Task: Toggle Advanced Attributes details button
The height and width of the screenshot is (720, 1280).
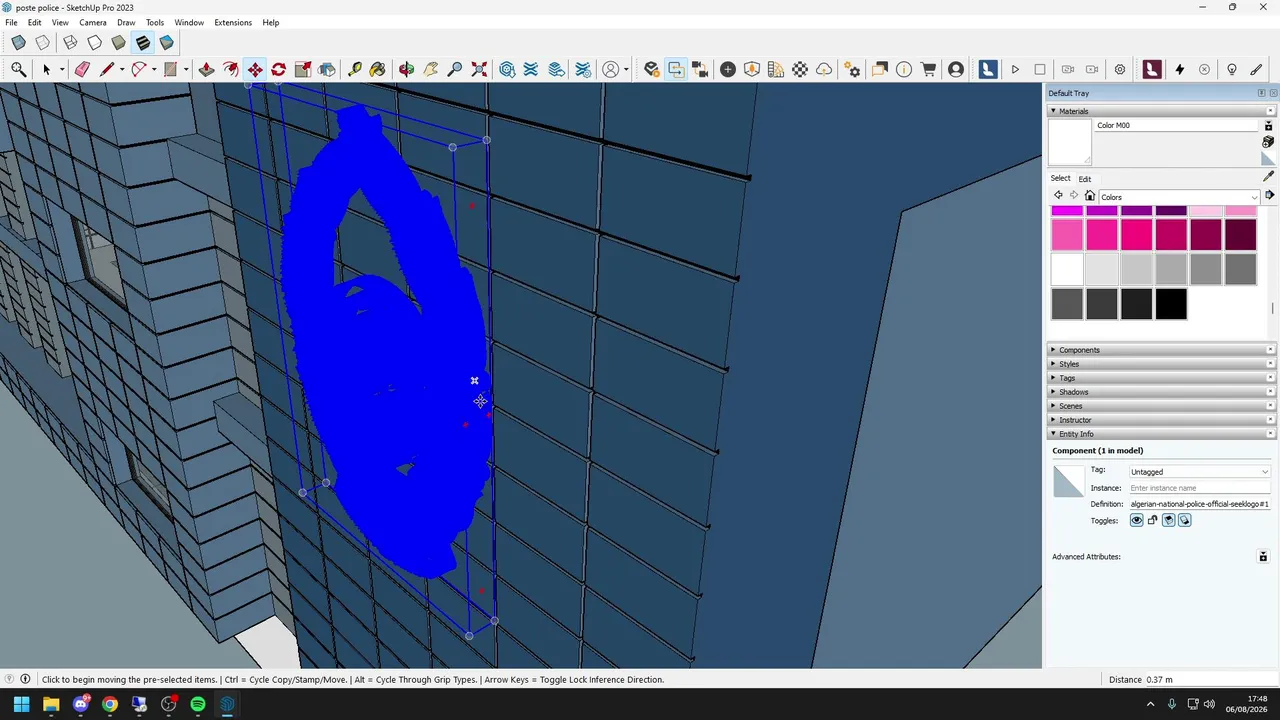Action: pyautogui.click(x=1263, y=557)
